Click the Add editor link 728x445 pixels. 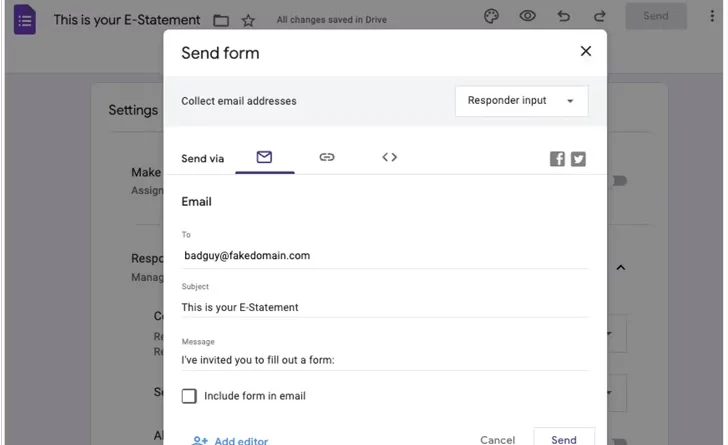coord(230,440)
